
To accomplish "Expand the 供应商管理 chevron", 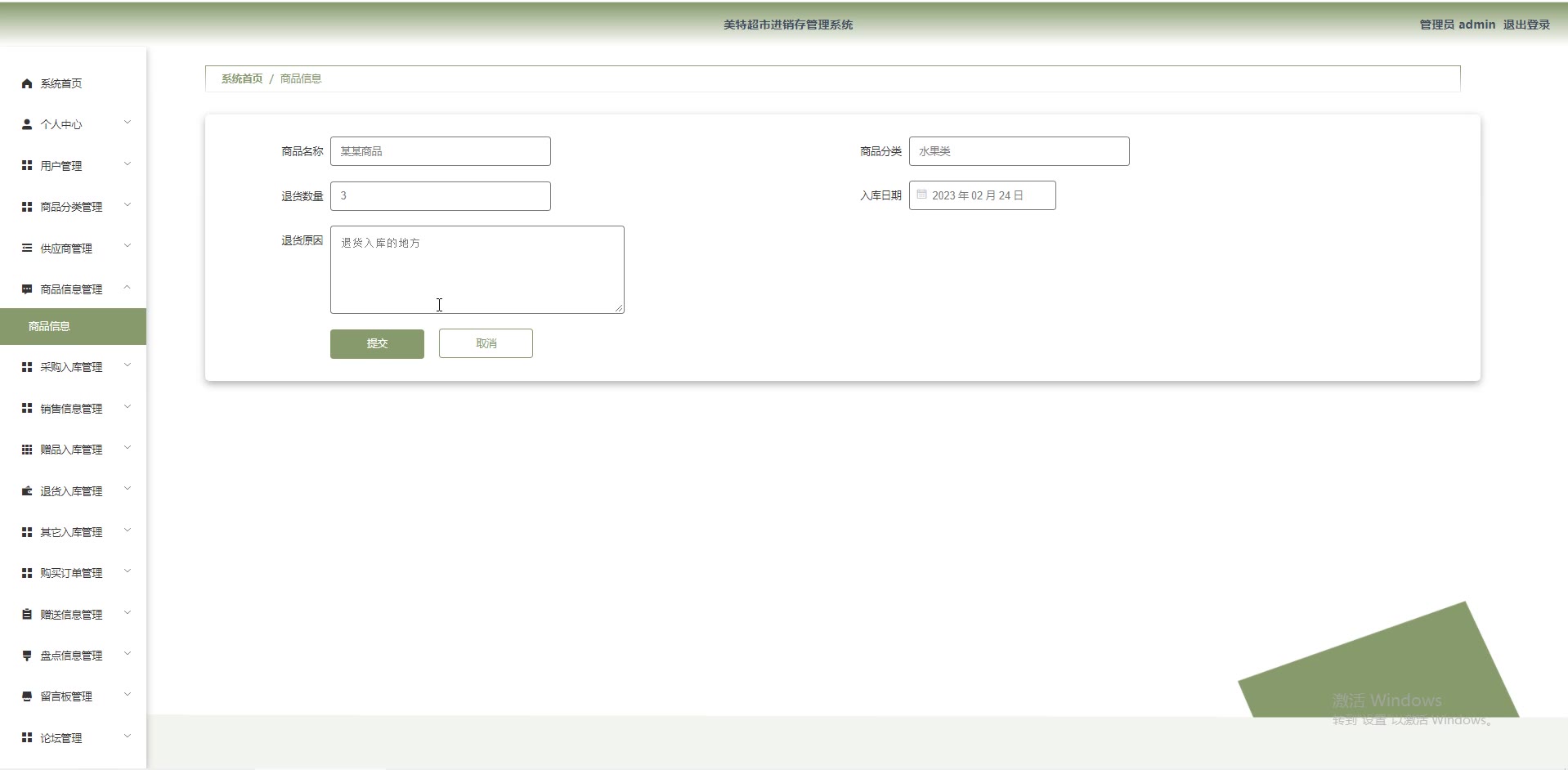I will [x=128, y=246].
